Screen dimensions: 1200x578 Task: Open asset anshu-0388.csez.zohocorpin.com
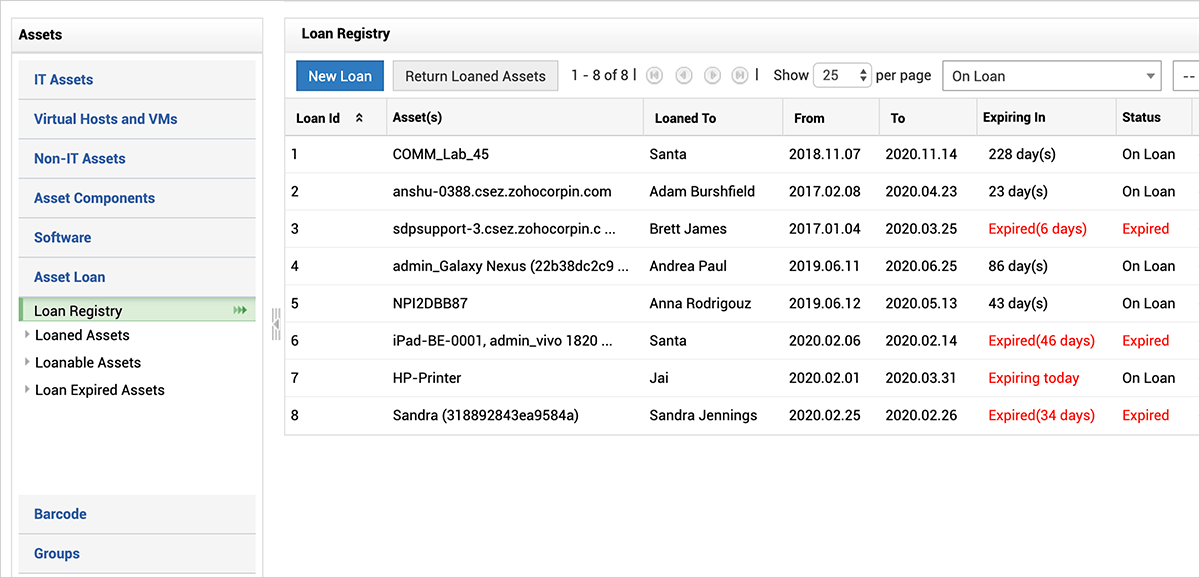pyautogui.click(x=502, y=191)
